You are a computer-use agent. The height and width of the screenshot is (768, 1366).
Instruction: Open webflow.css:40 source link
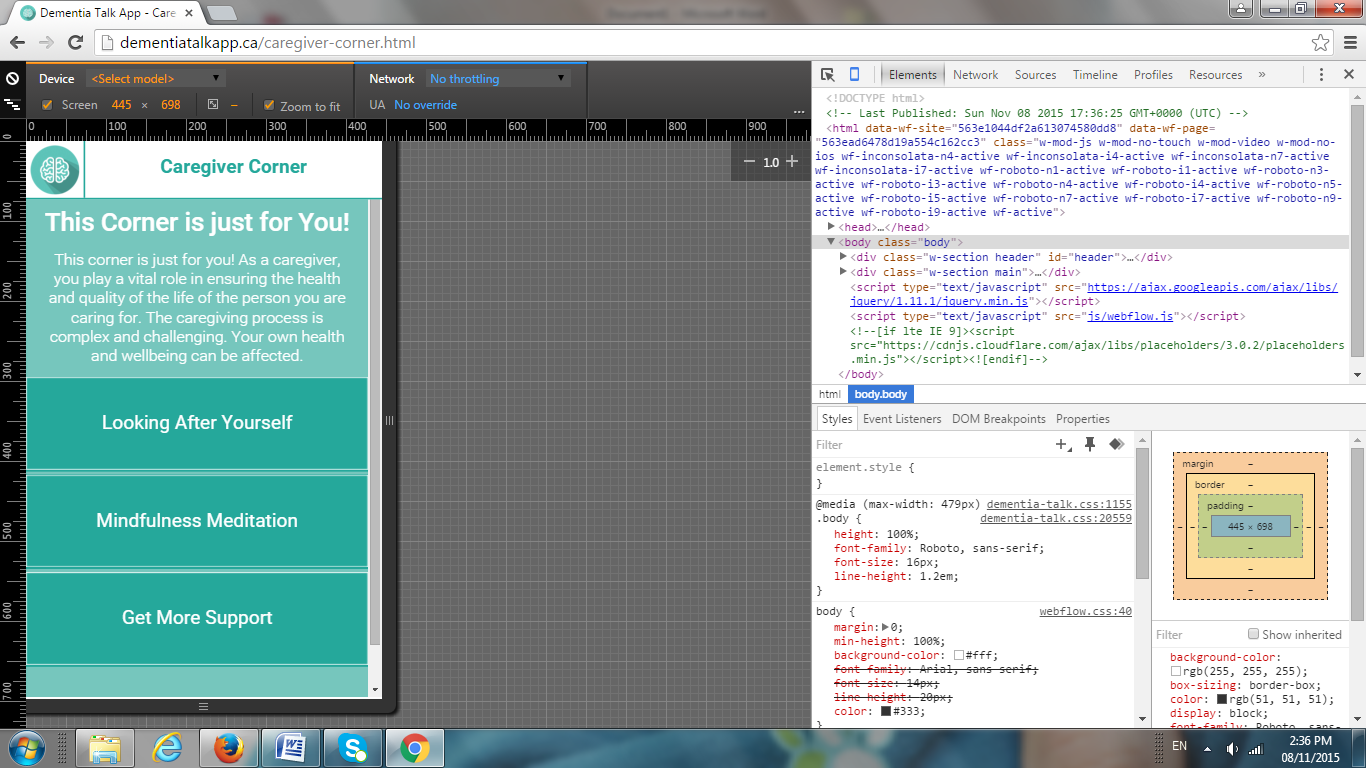[1085, 611]
